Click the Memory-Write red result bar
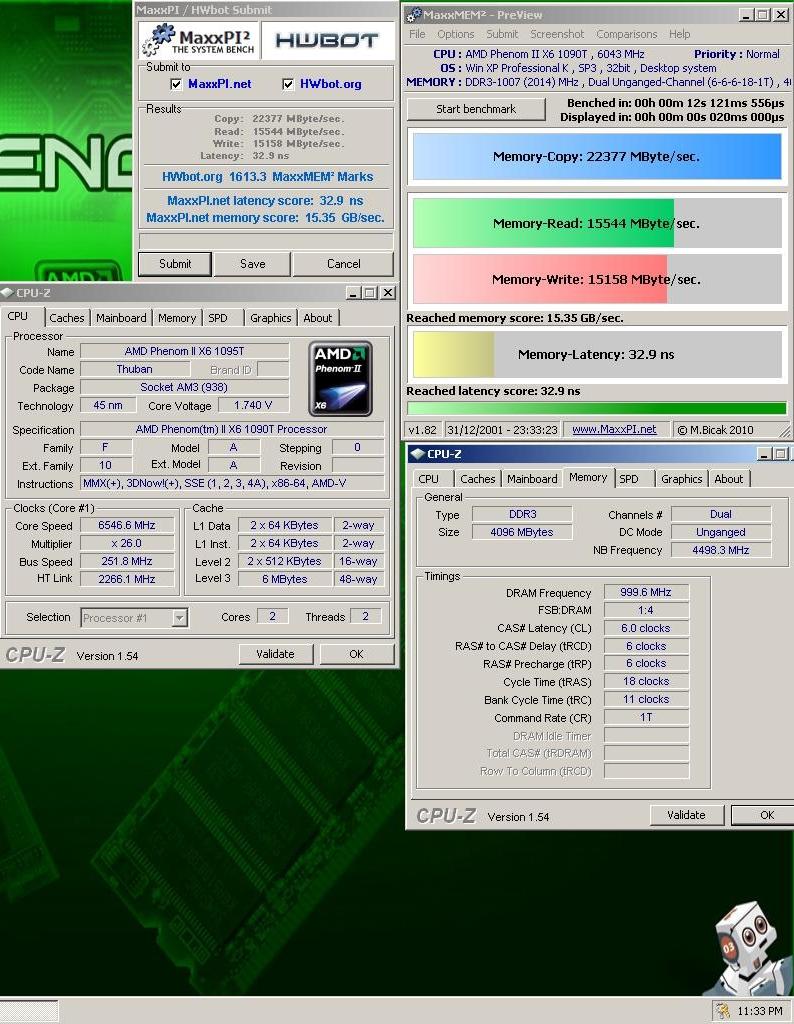 click(596, 279)
